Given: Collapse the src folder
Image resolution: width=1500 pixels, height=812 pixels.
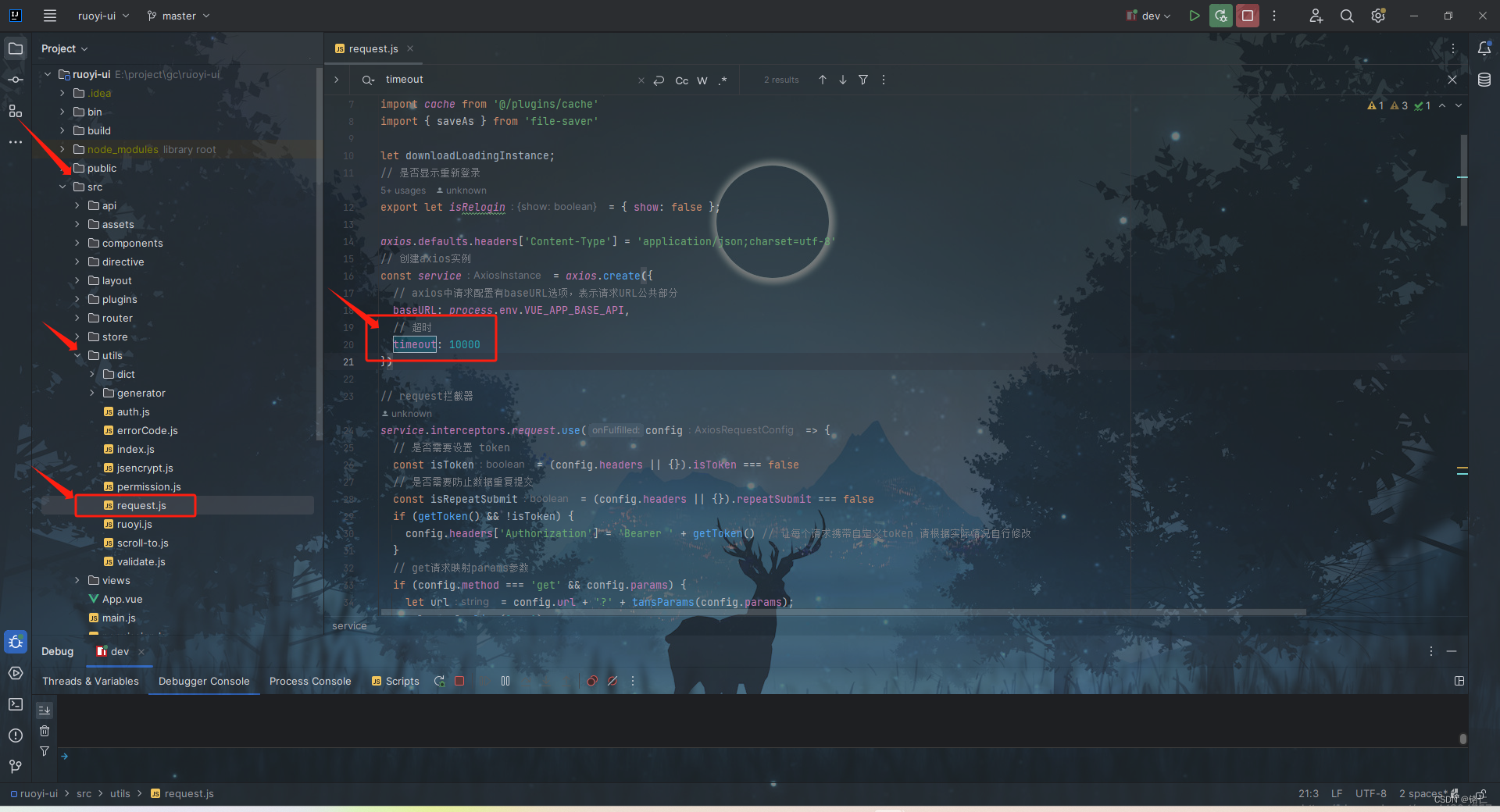Looking at the screenshot, I should coord(62,187).
